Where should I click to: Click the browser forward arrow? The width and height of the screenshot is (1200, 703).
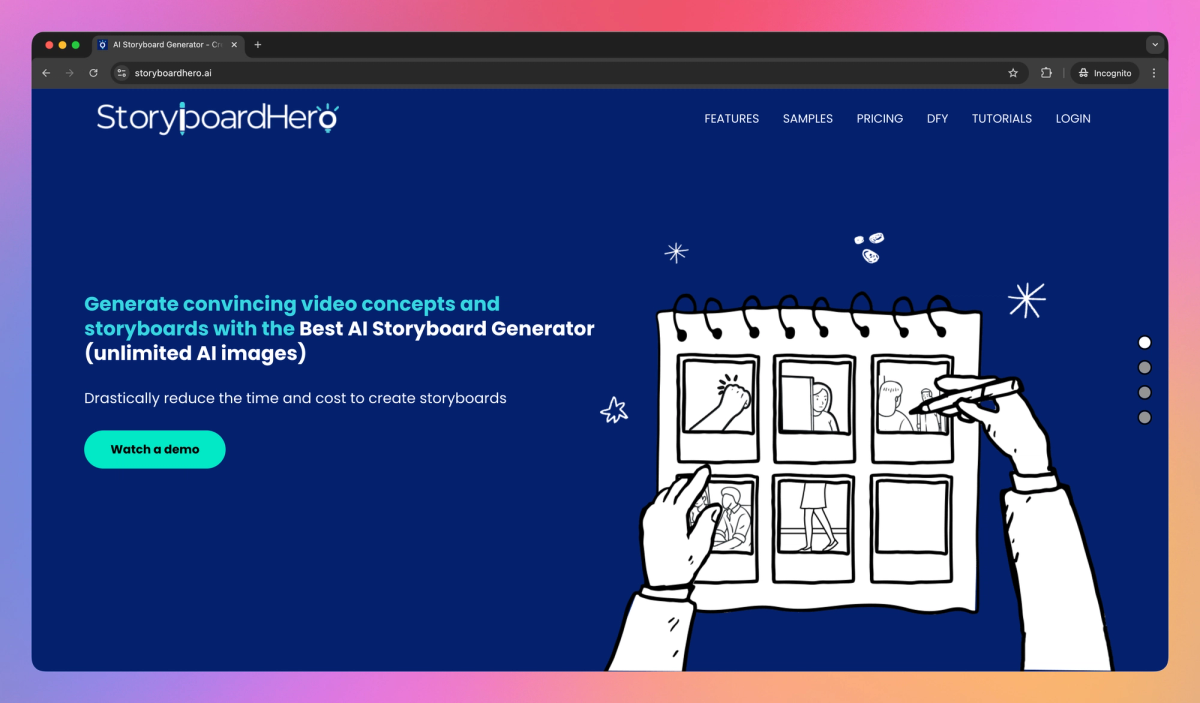click(x=70, y=73)
